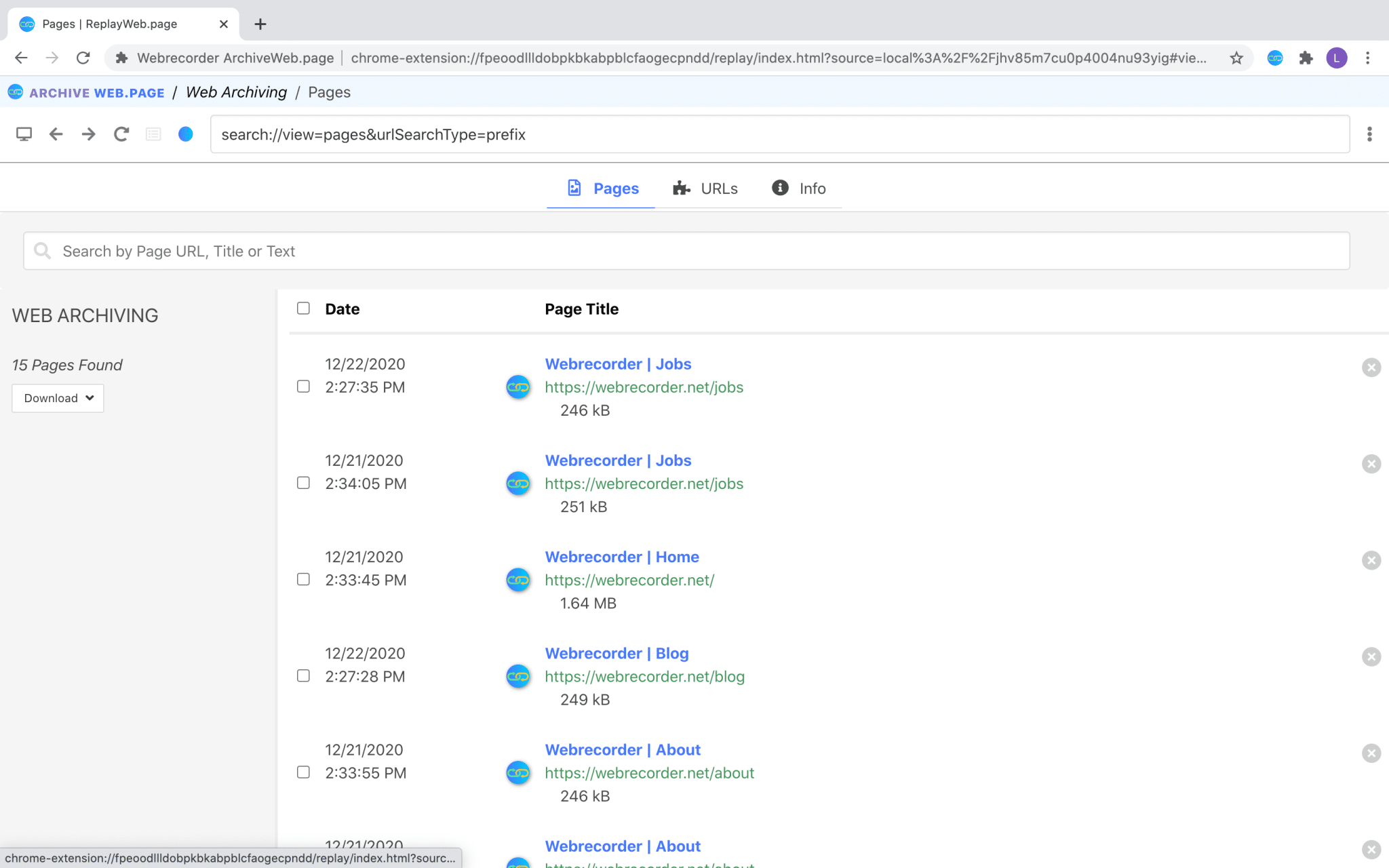Click the replay reload icon
1389x868 pixels.
tap(121, 134)
